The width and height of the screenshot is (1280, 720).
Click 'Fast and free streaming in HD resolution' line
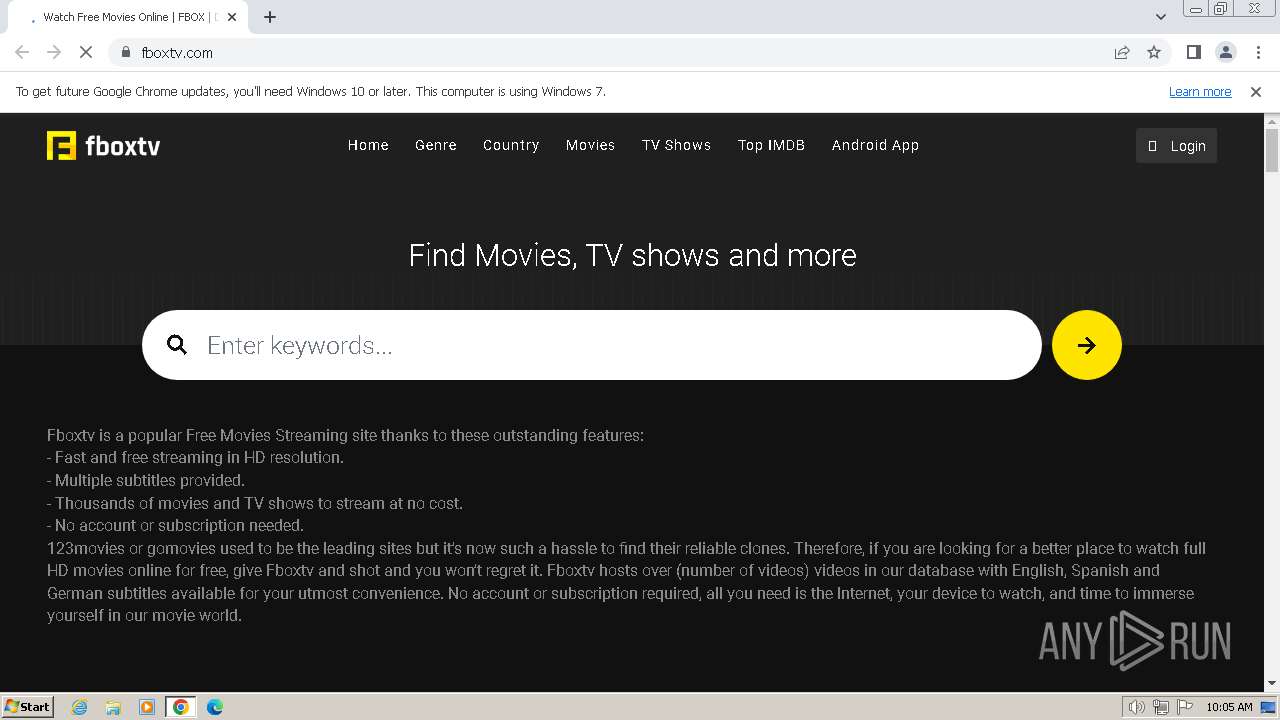195,458
